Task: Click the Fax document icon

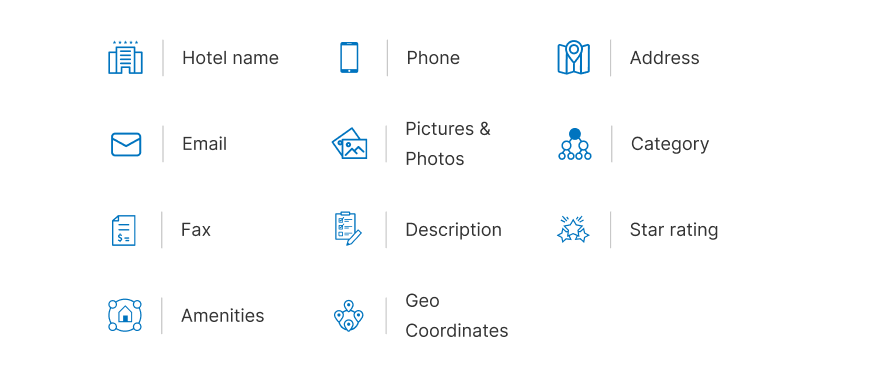Action: point(124,230)
